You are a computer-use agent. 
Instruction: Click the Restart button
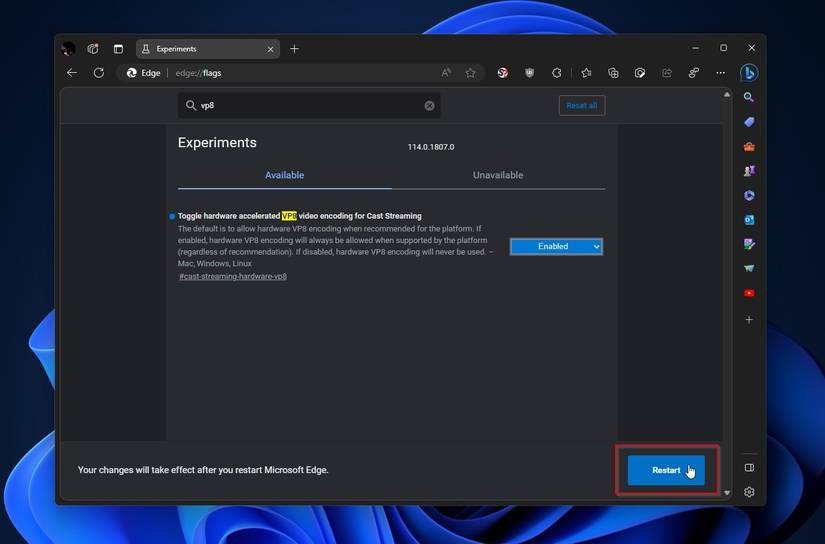click(x=665, y=470)
